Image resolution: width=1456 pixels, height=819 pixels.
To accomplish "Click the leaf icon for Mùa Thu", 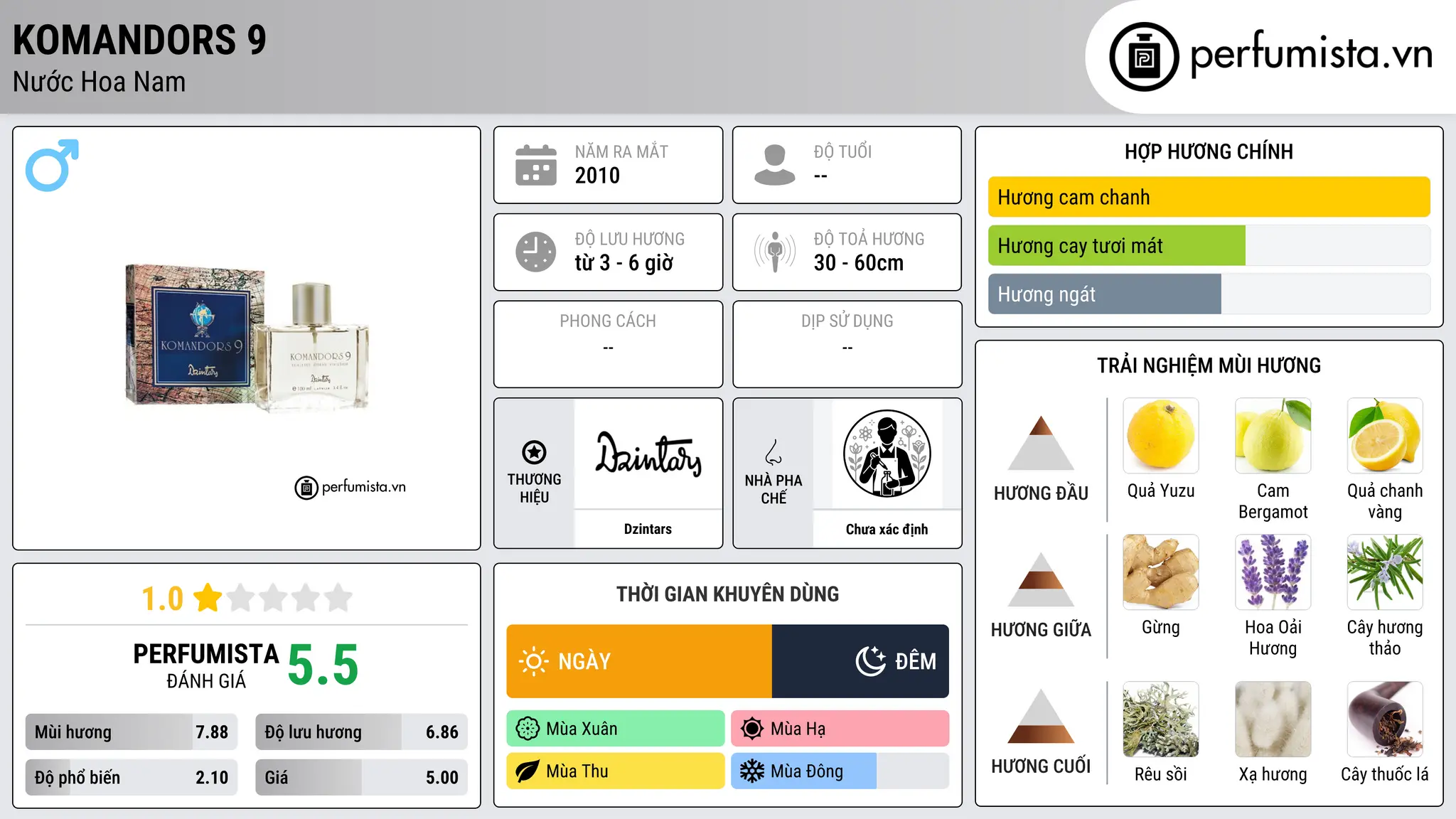I will point(528,771).
